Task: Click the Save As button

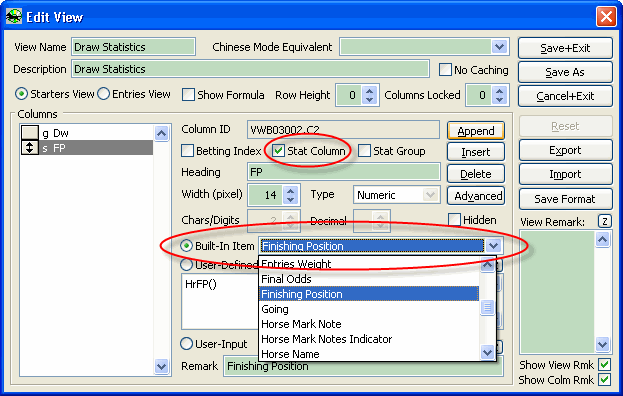Action: (x=565, y=72)
